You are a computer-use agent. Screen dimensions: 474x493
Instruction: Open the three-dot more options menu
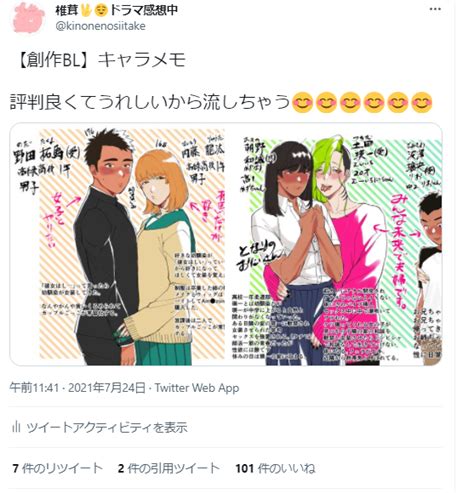(435, 9)
